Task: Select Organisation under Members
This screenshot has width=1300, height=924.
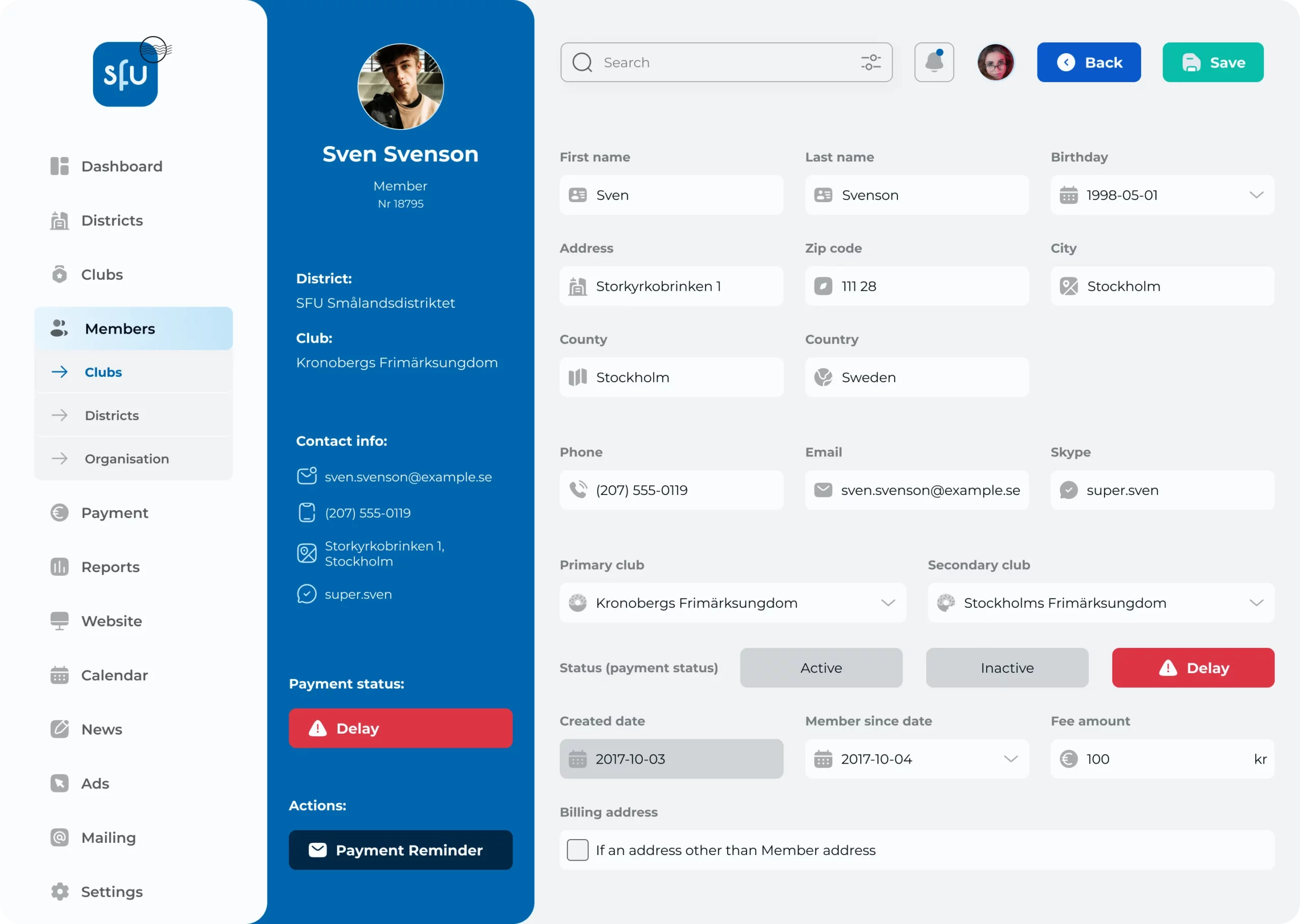Action: [x=126, y=458]
